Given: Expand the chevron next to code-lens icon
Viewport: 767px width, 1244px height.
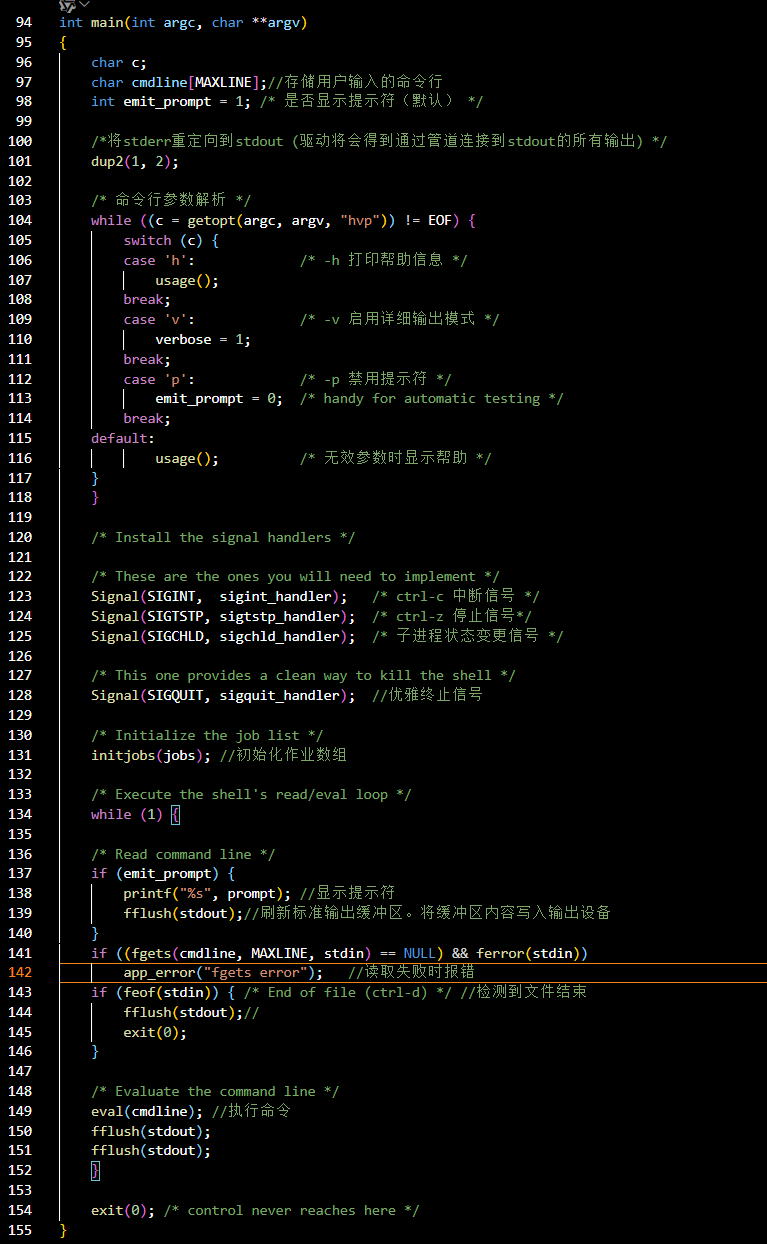Looking at the screenshot, I should coord(85,5).
